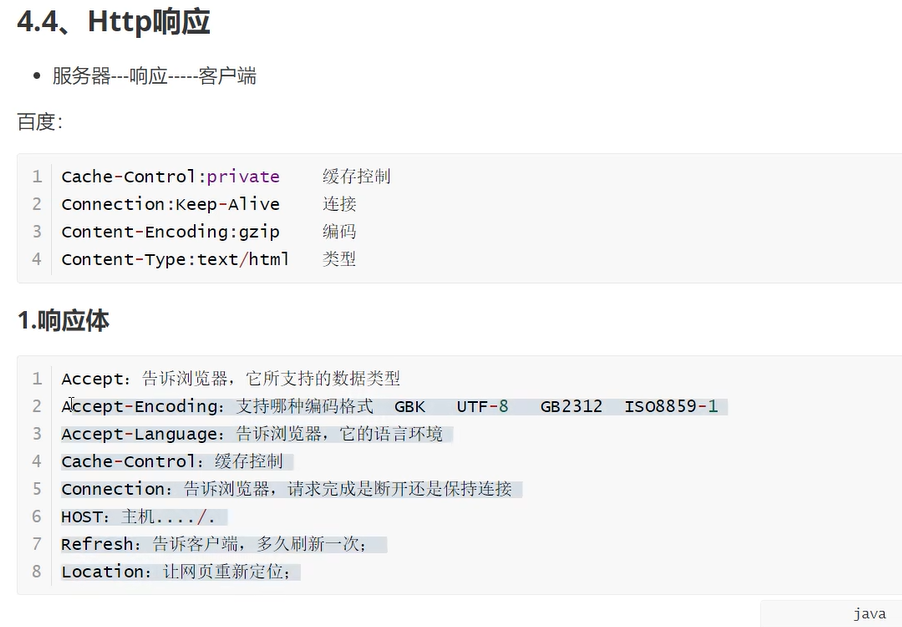Viewport: 902px width, 627px height.
Task: Click the word "private" in the first code block
Action: [x=243, y=177]
